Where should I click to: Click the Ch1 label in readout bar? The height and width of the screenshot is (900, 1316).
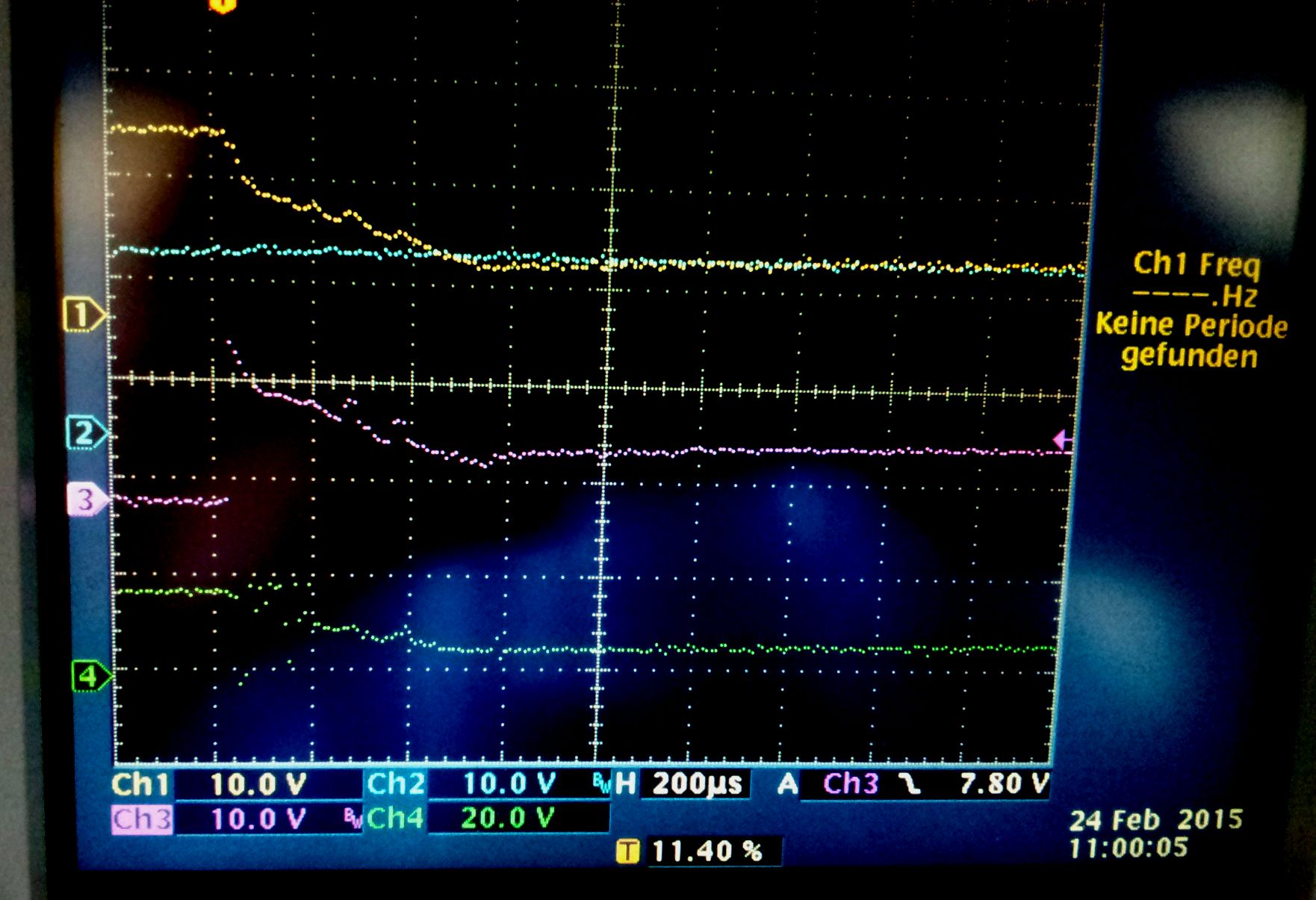[140, 785]
